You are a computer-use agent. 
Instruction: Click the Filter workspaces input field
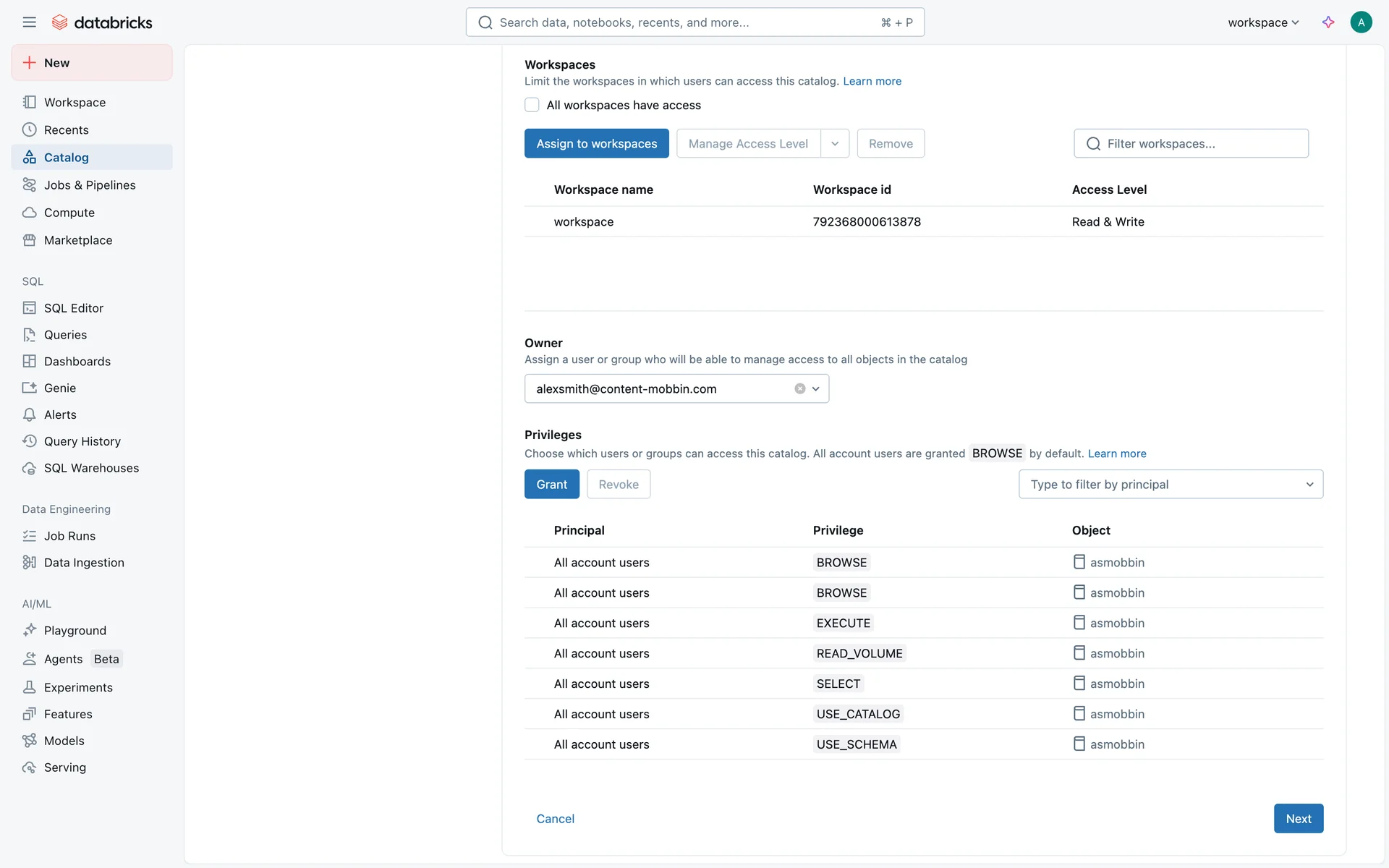(1201, 144)
